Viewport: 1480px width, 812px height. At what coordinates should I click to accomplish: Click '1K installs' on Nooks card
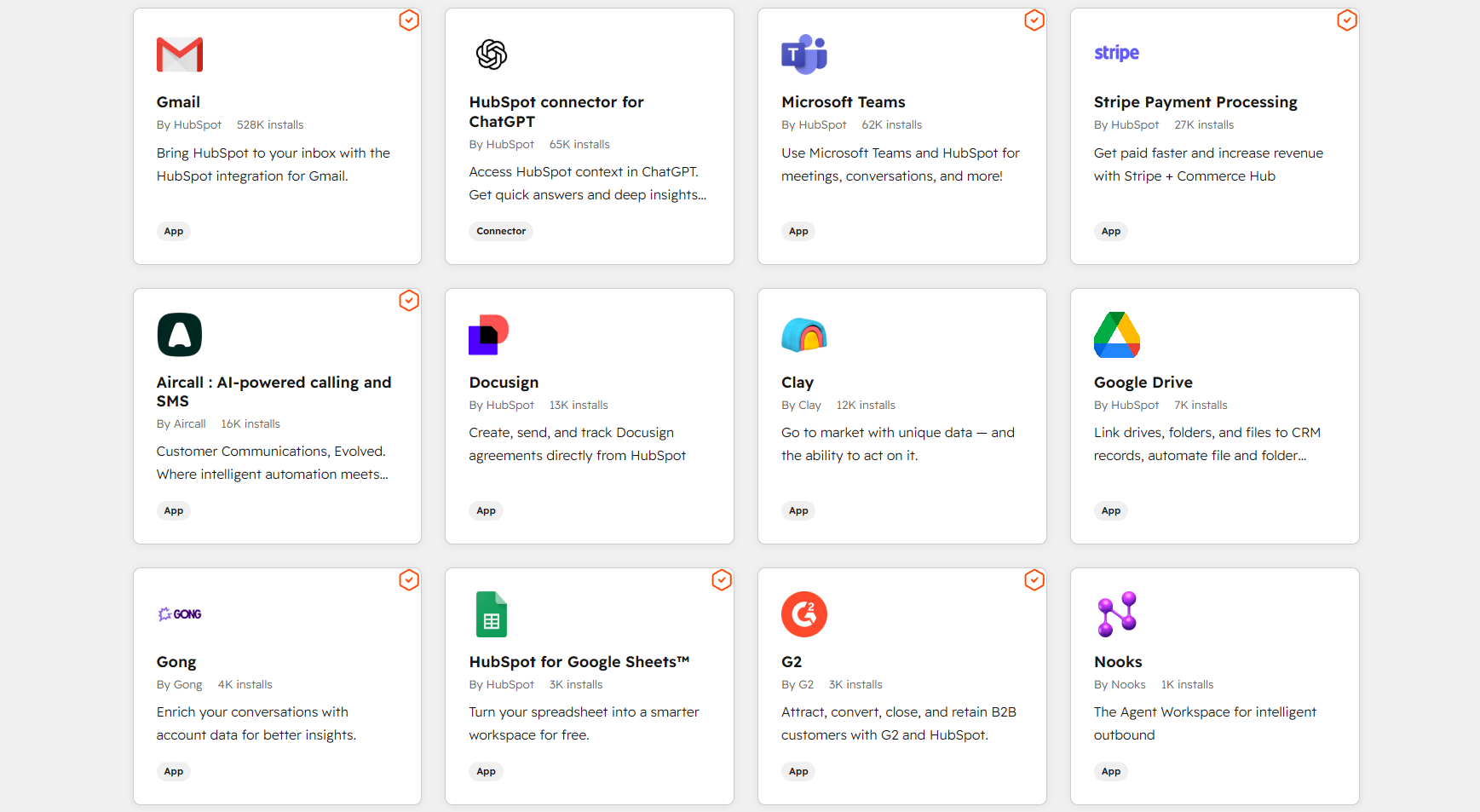point(1187,684)
